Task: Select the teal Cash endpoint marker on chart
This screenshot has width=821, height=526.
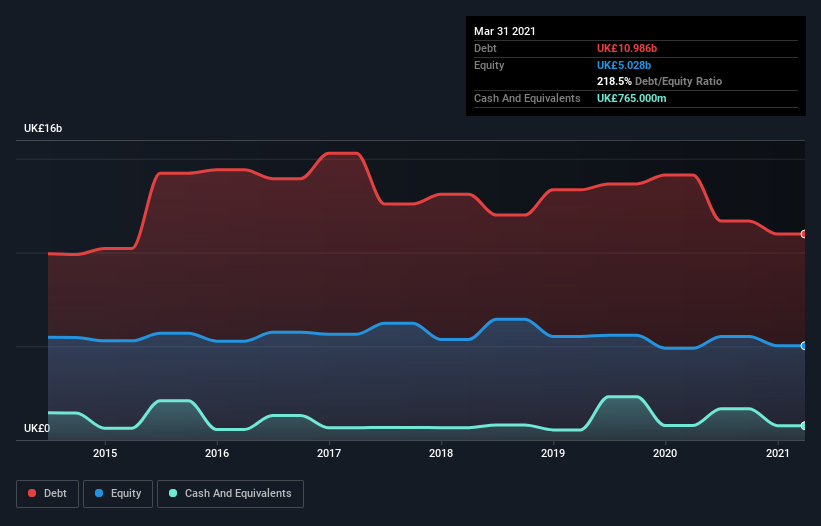Action: (x=803, y=426)
